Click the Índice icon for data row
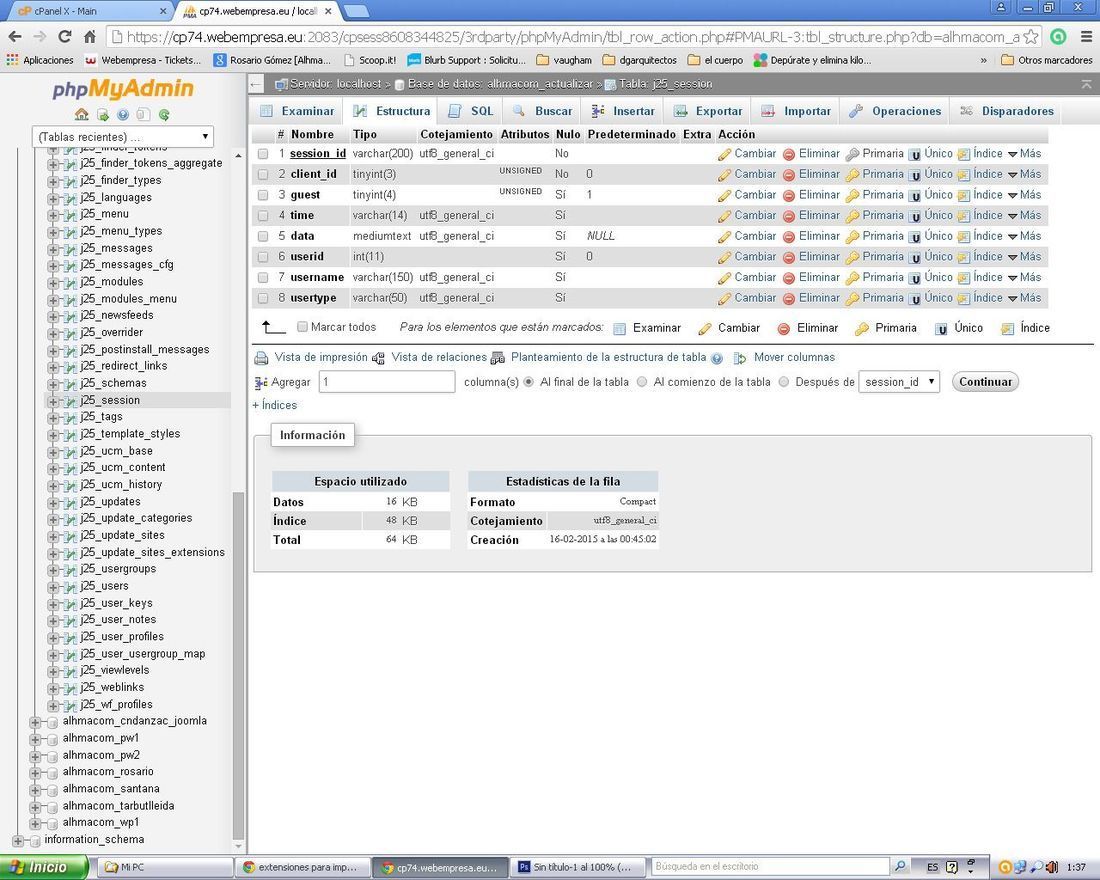This screenshot has height=880, width=1100. click(x=963, y=237)
